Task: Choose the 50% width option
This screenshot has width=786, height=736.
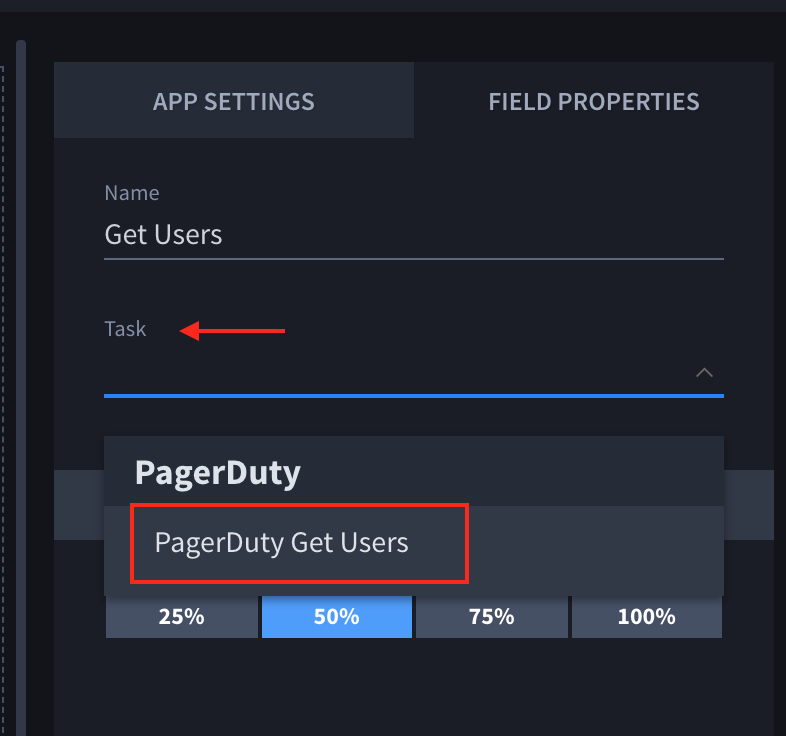Action: click(x=336, y=617)
